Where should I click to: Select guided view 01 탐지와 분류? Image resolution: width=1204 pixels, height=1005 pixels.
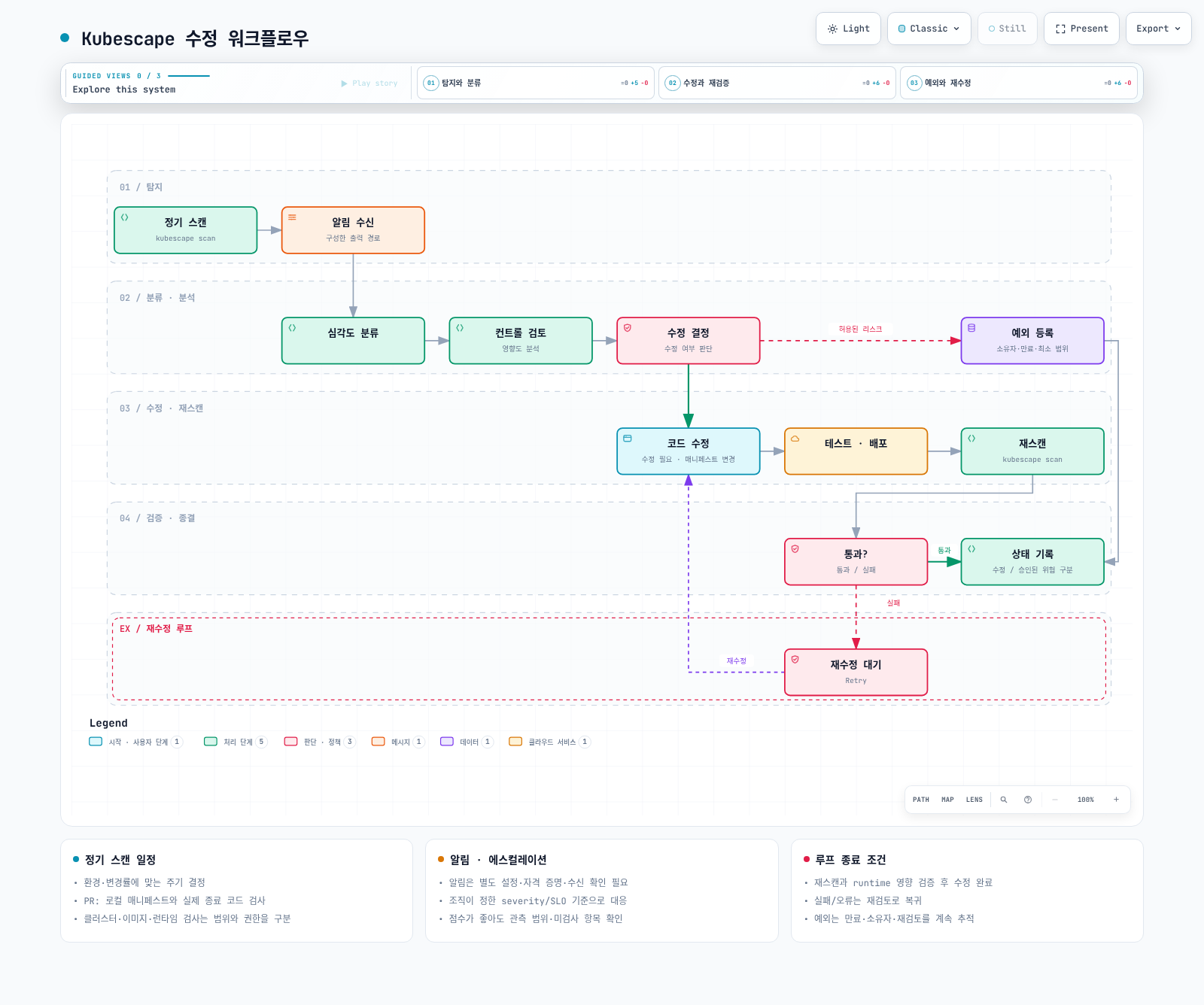pyautogui.click(x=536, y=83)
